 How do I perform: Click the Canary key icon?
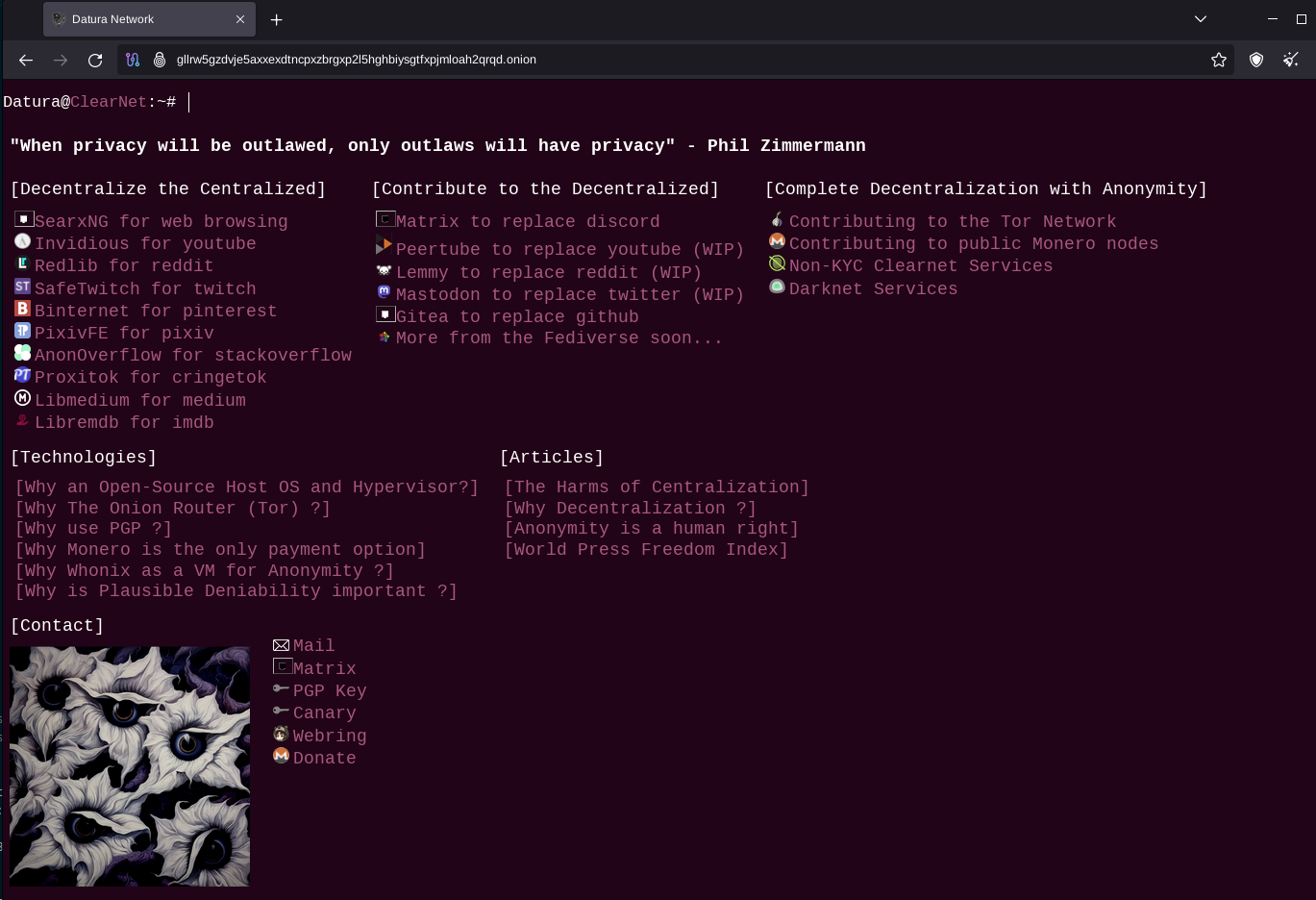pos(282,711)
